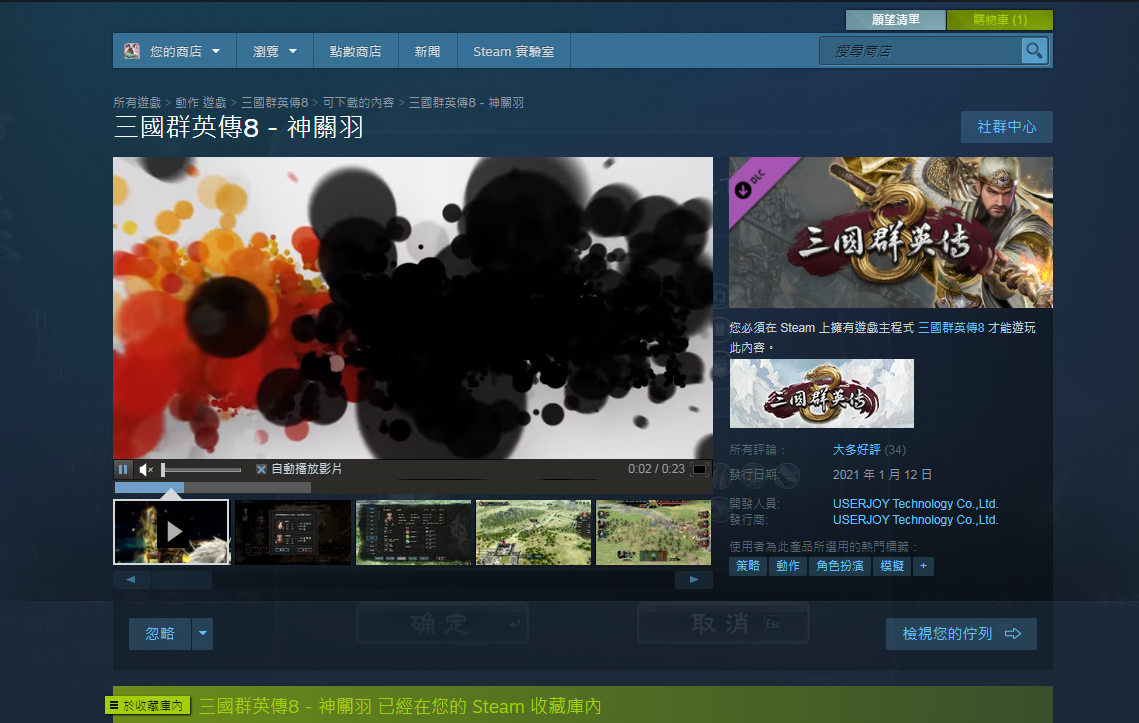Click 動作 遊戲 breadcrumb link
The width and height of the screenshot is (1139, 723).
point(200,102)
